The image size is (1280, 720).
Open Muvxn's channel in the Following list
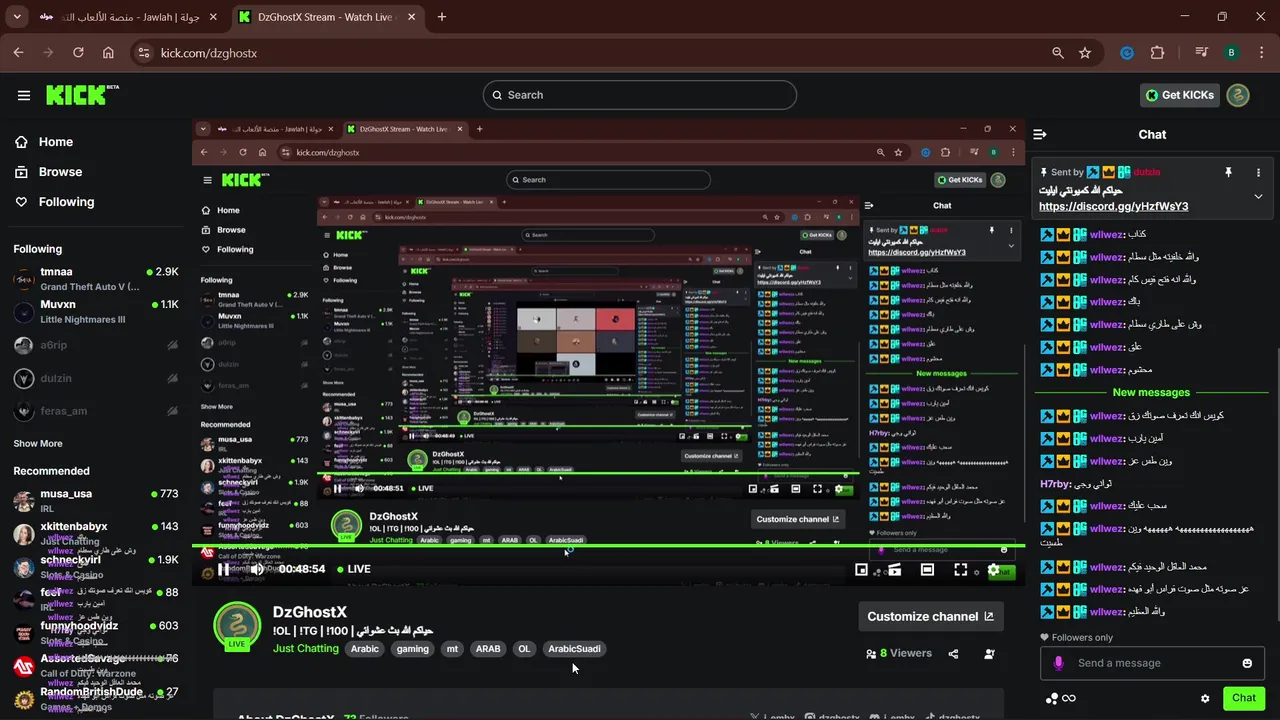(x=95, y=312)
